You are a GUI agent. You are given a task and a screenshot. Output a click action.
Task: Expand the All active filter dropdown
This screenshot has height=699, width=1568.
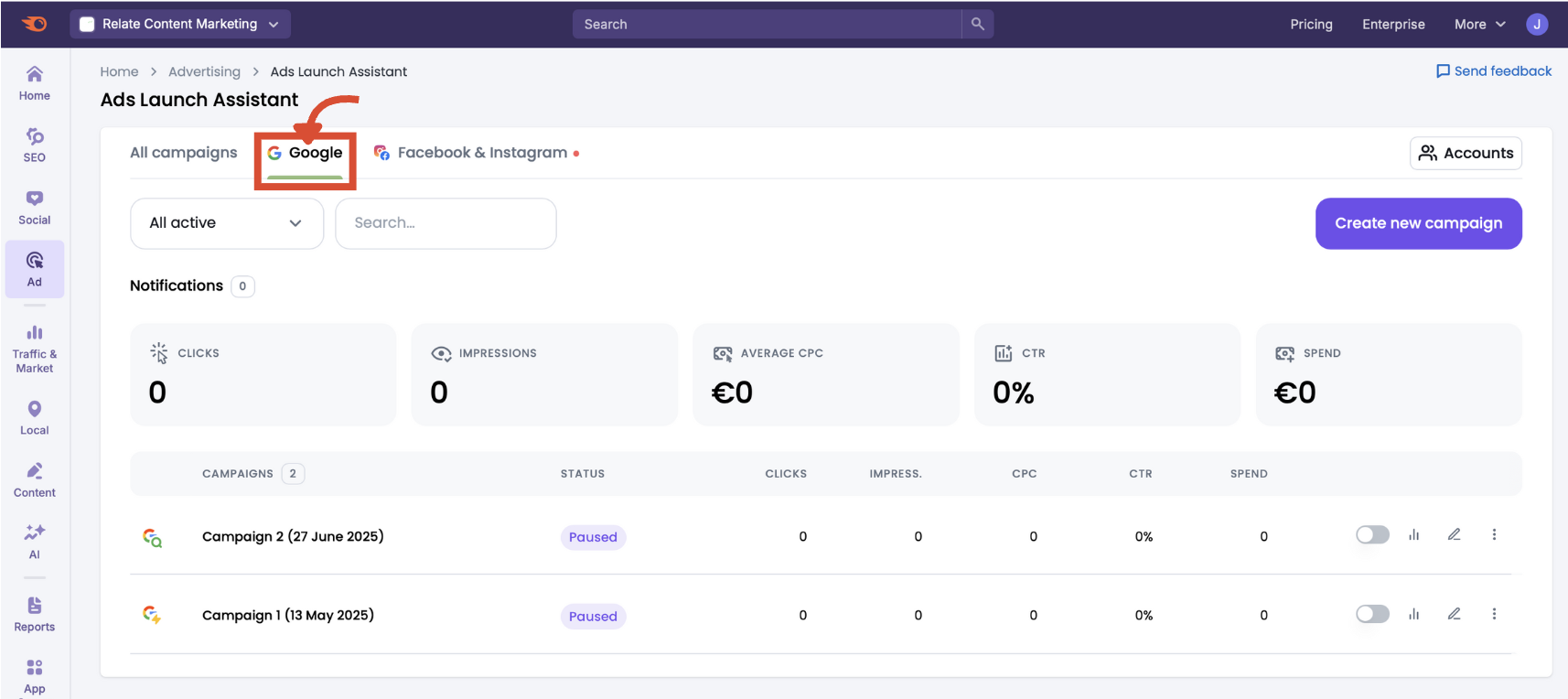tap(227, 223)
